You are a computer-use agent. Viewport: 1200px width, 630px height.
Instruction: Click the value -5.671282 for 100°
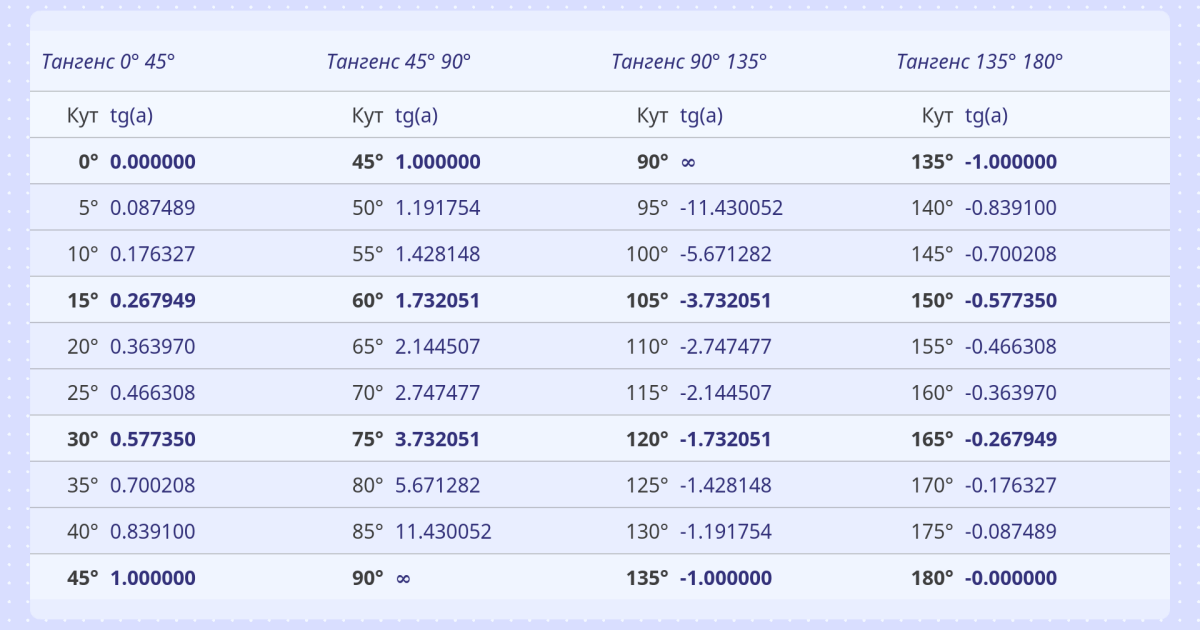[x=725, y=254]
